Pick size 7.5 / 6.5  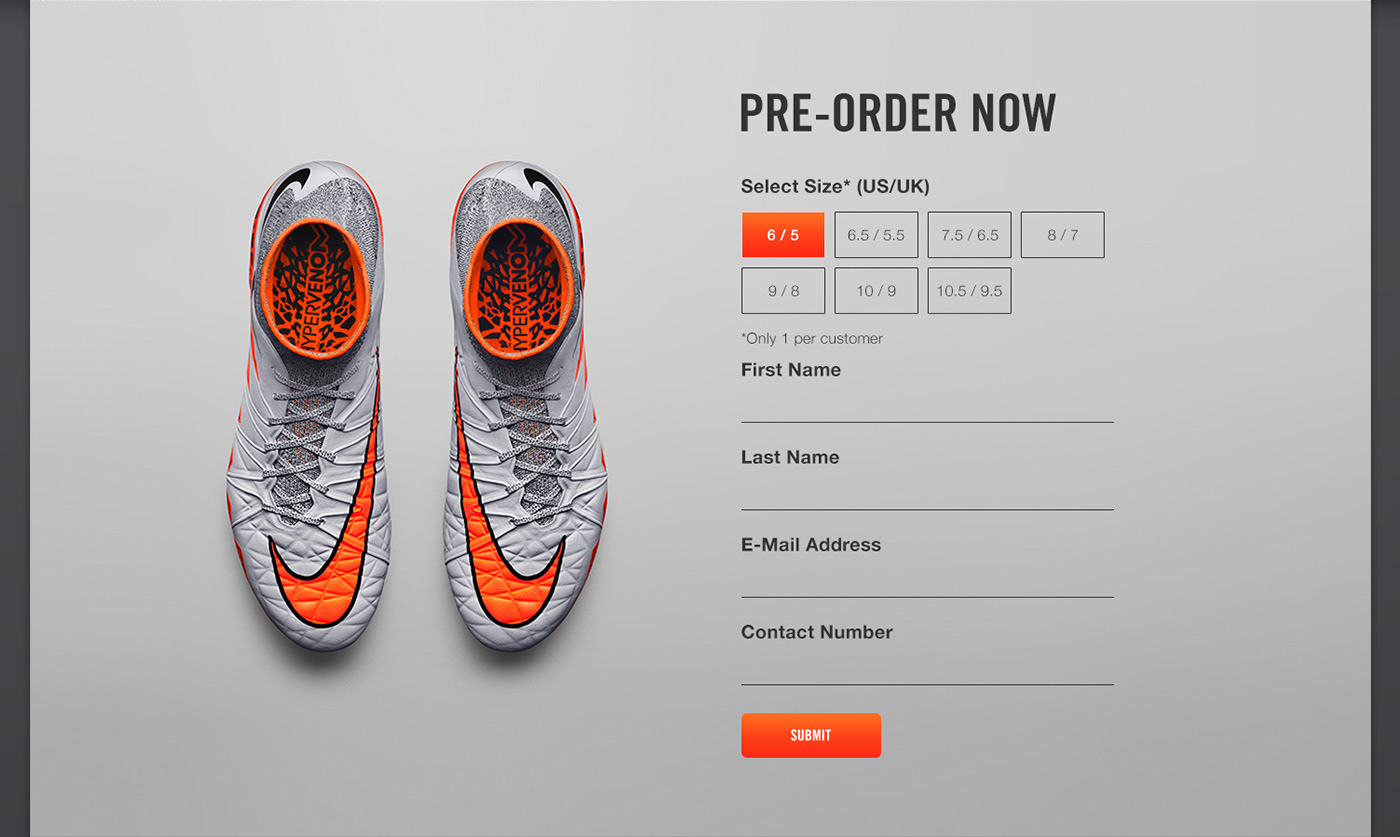click(x=969, y=235)
